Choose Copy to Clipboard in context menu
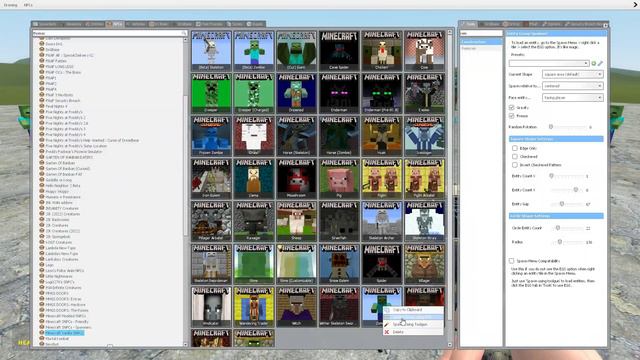This screenshot has height=360, width=640. tap(413, 310)
